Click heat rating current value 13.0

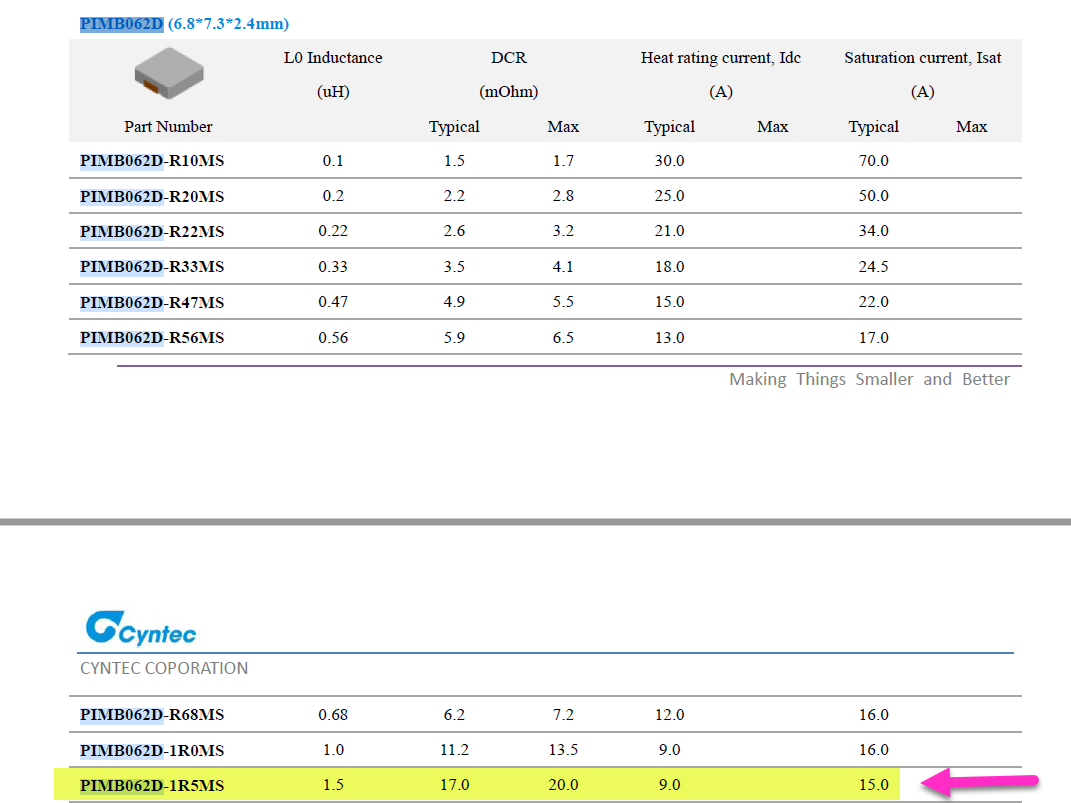pyautogui.click(x=669, y=338)
